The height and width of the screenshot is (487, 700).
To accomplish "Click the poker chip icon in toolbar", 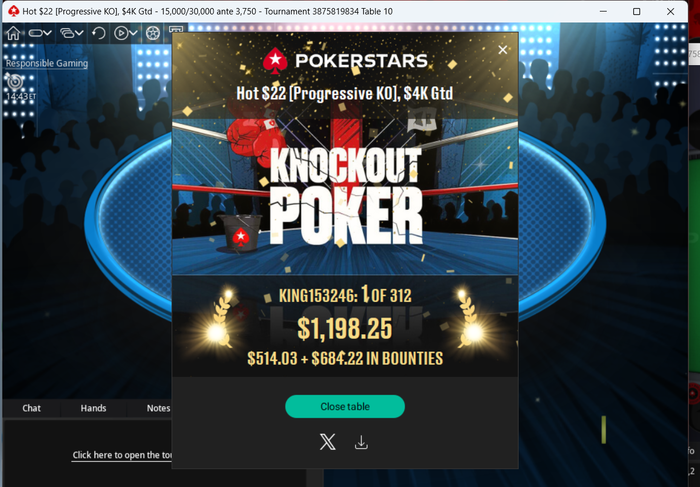I will (x=153, y=33).
